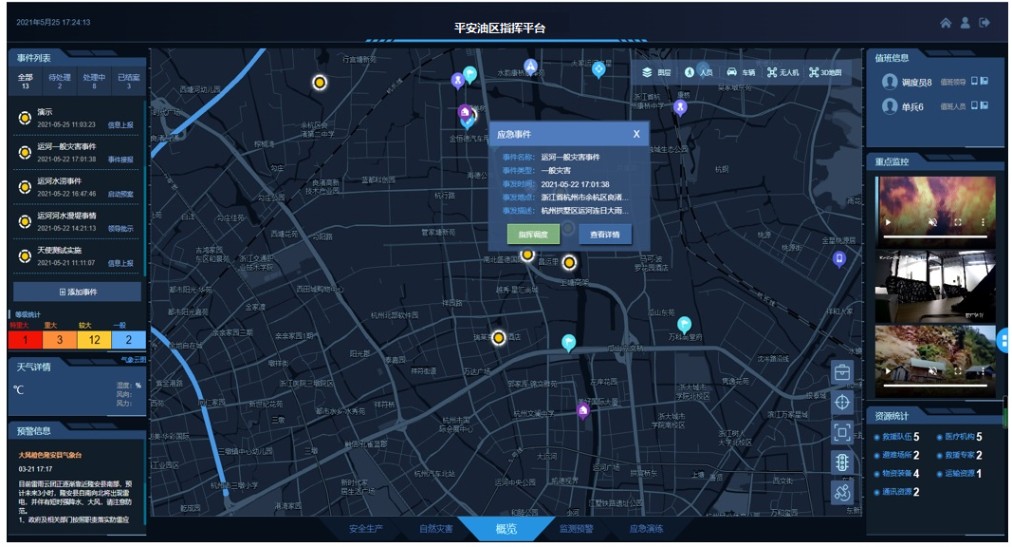
Task: Click the side panel grid expander
Action: pos(1004,341)
